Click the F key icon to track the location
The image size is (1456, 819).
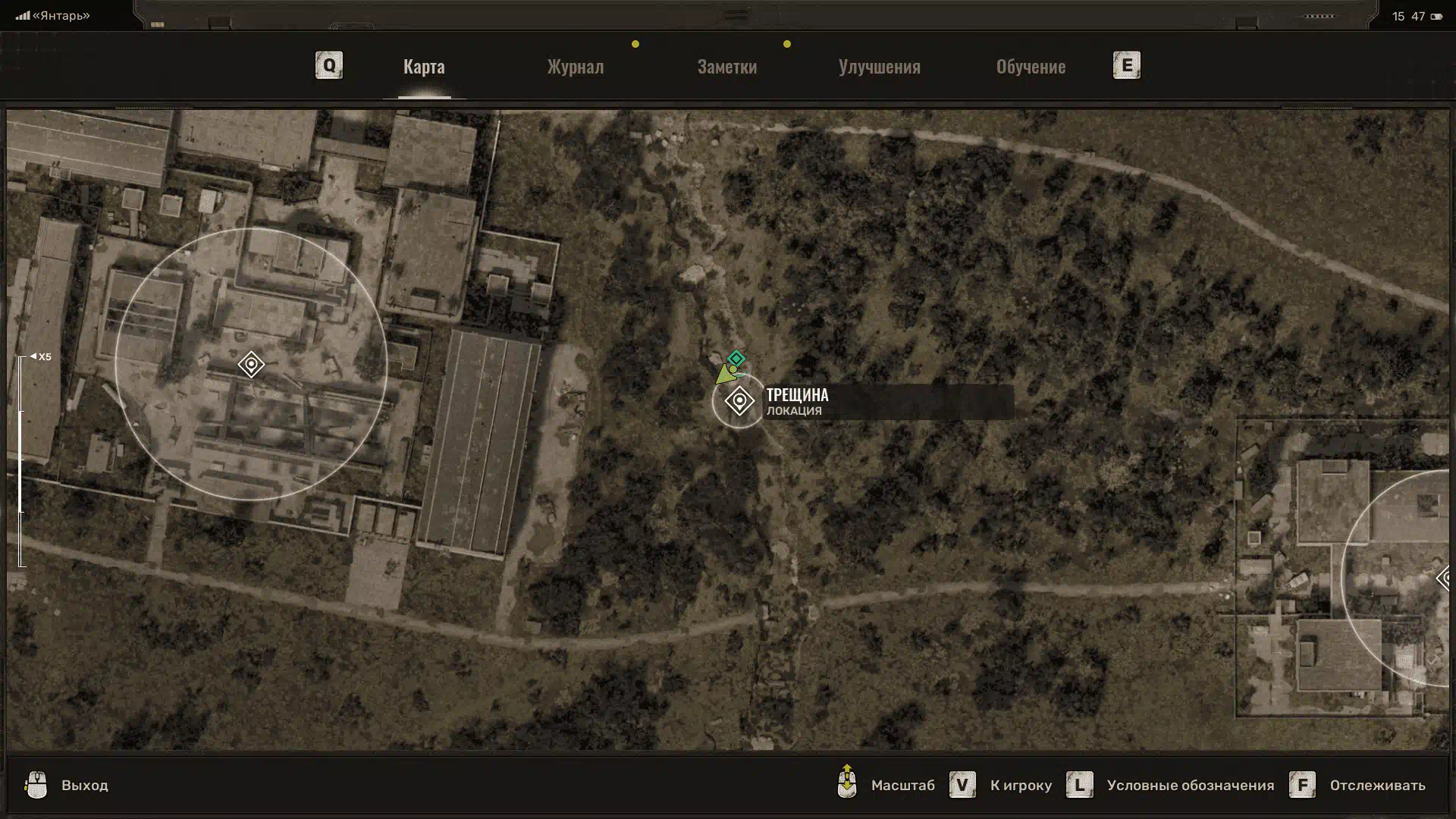tap(1302, 785)
